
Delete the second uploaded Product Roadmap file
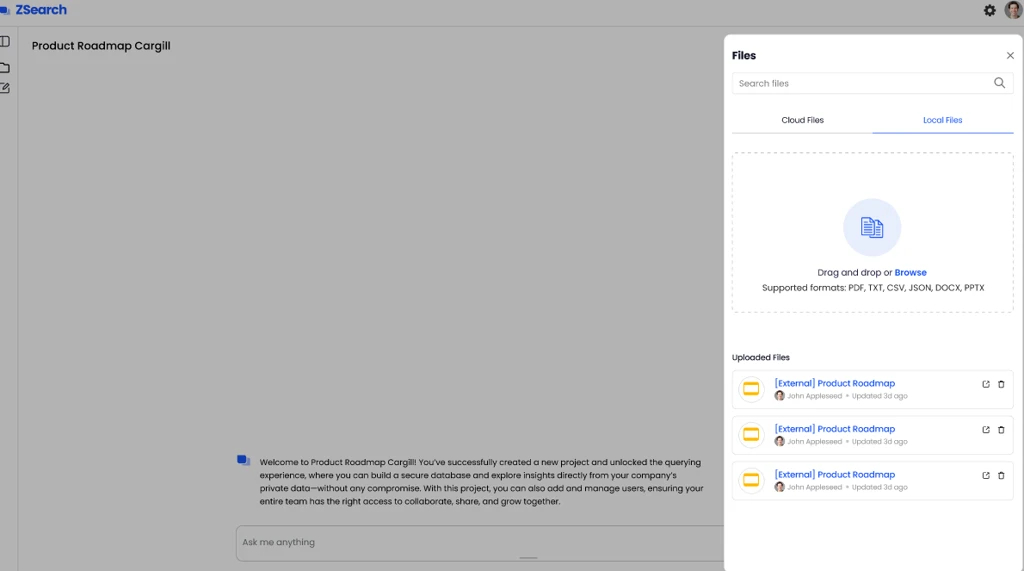(1001, 430)
